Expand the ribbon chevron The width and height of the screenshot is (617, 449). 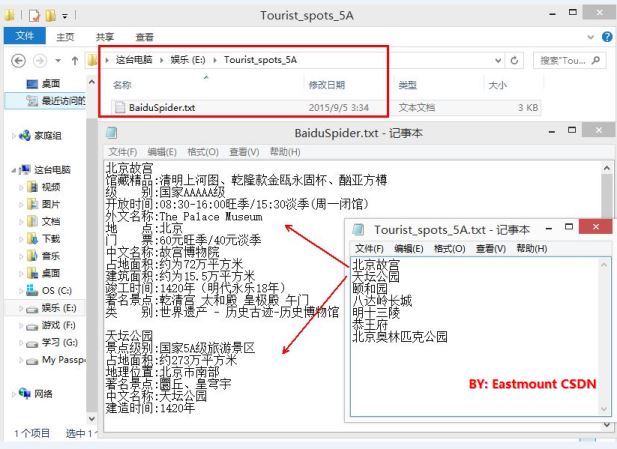(590, 37)
